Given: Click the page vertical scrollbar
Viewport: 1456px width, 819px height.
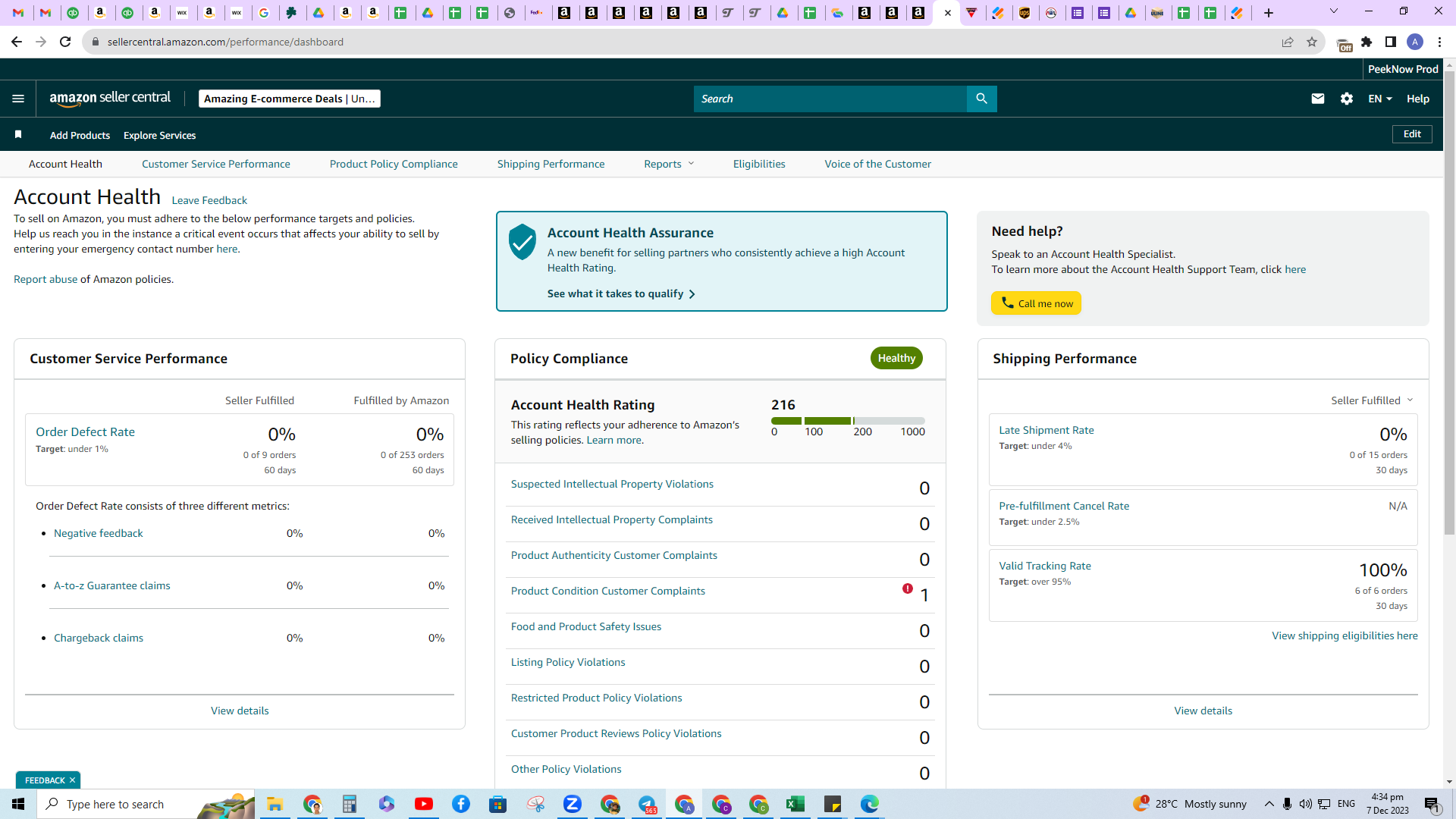Looking at the screenshot, I should (x=1449, y=303).
